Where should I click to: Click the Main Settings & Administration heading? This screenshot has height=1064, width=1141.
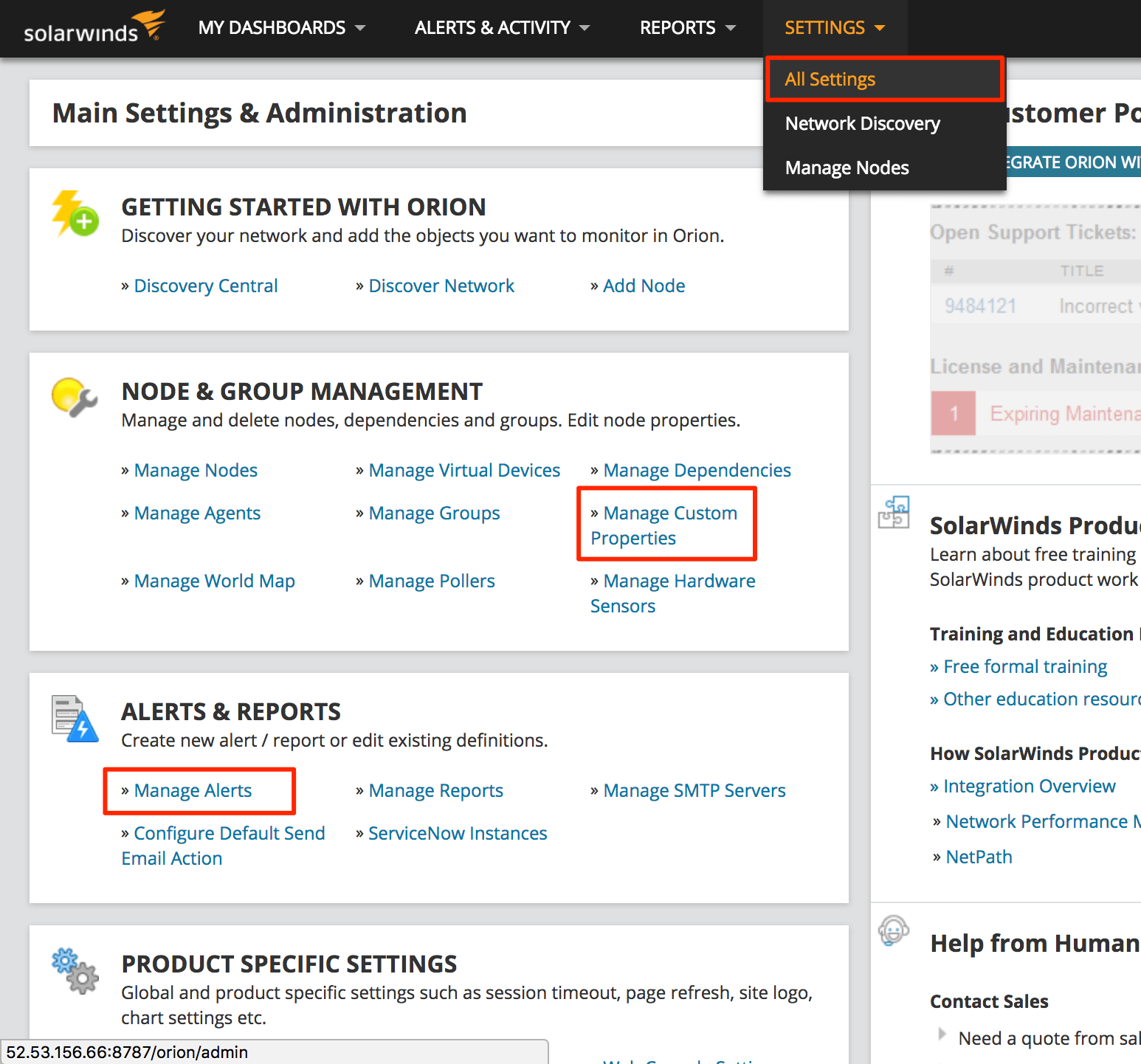(x=259, y=113)
